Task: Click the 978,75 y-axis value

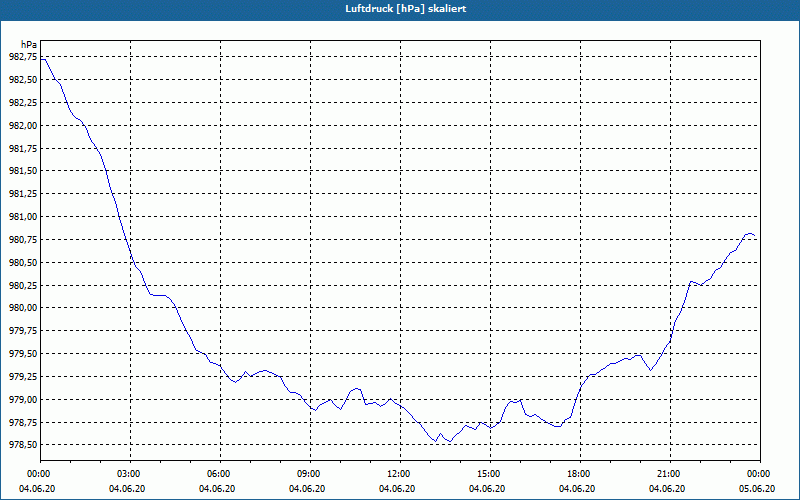Action: 23,422
